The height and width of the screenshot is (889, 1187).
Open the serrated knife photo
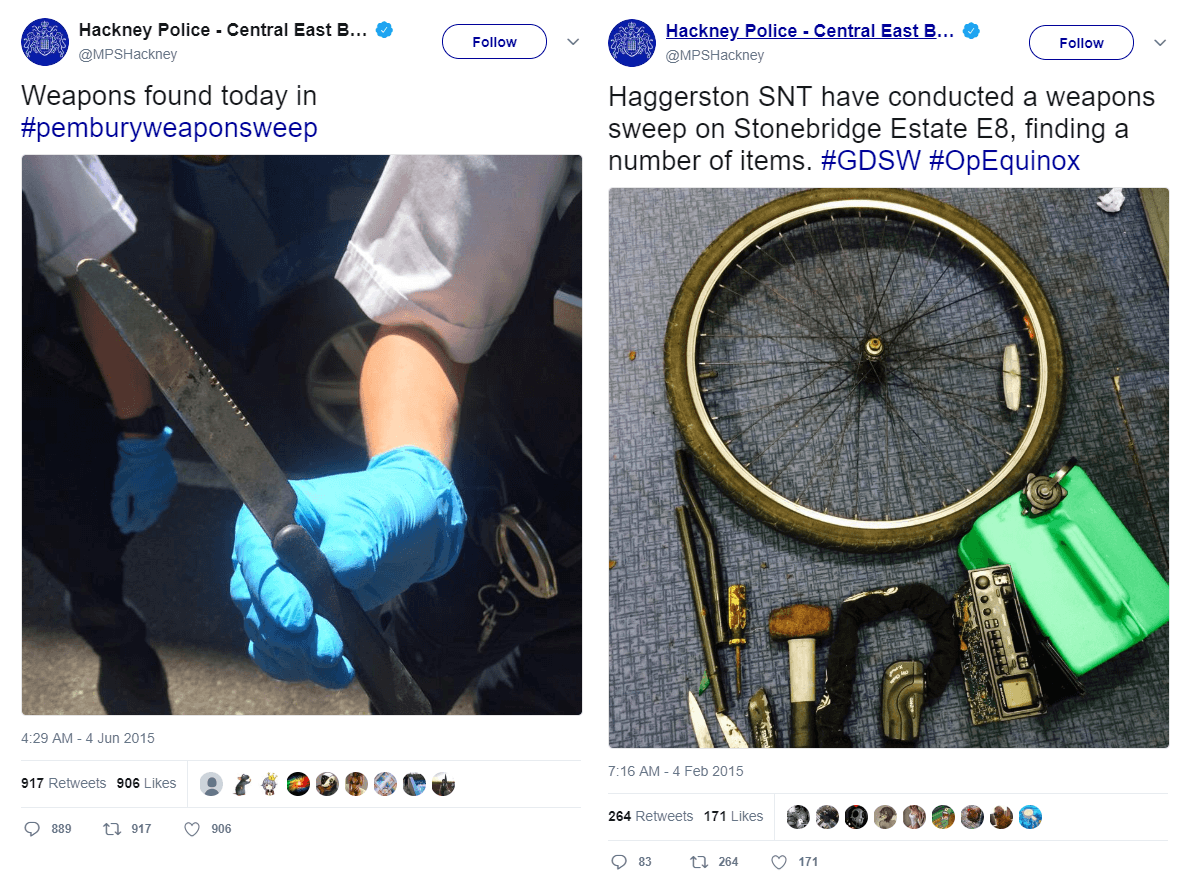tap(302, 435)
